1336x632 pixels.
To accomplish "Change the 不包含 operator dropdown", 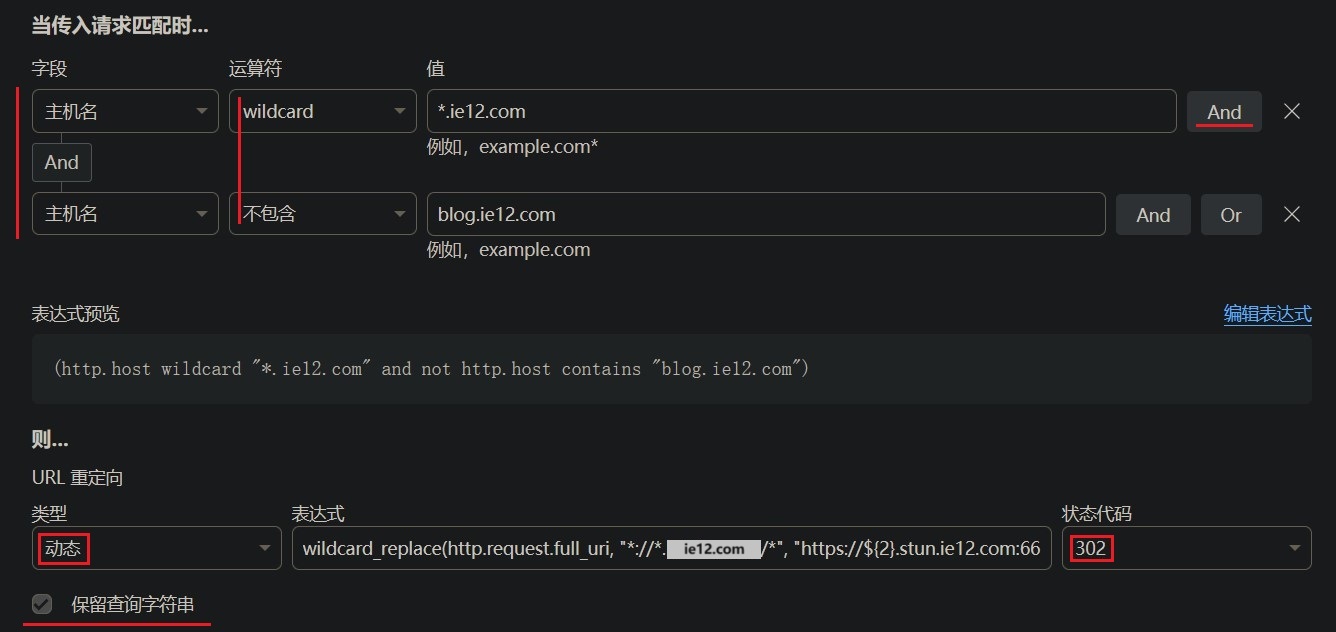I will (x=322, y=214).
